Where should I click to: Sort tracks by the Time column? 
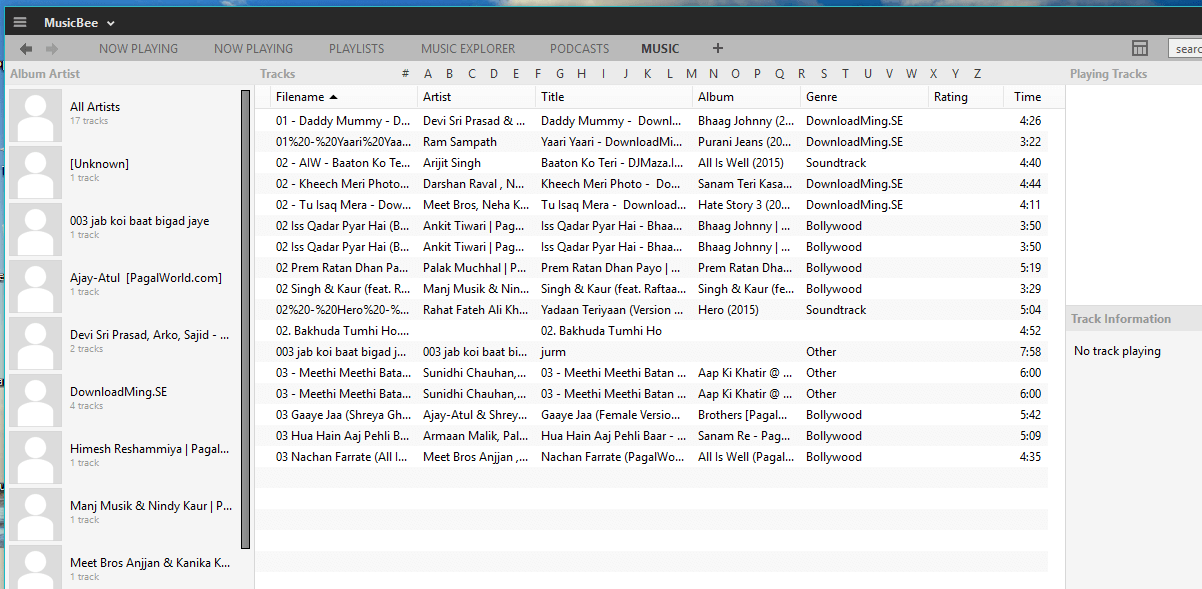pyautogui.click(x=1027, y=97)
